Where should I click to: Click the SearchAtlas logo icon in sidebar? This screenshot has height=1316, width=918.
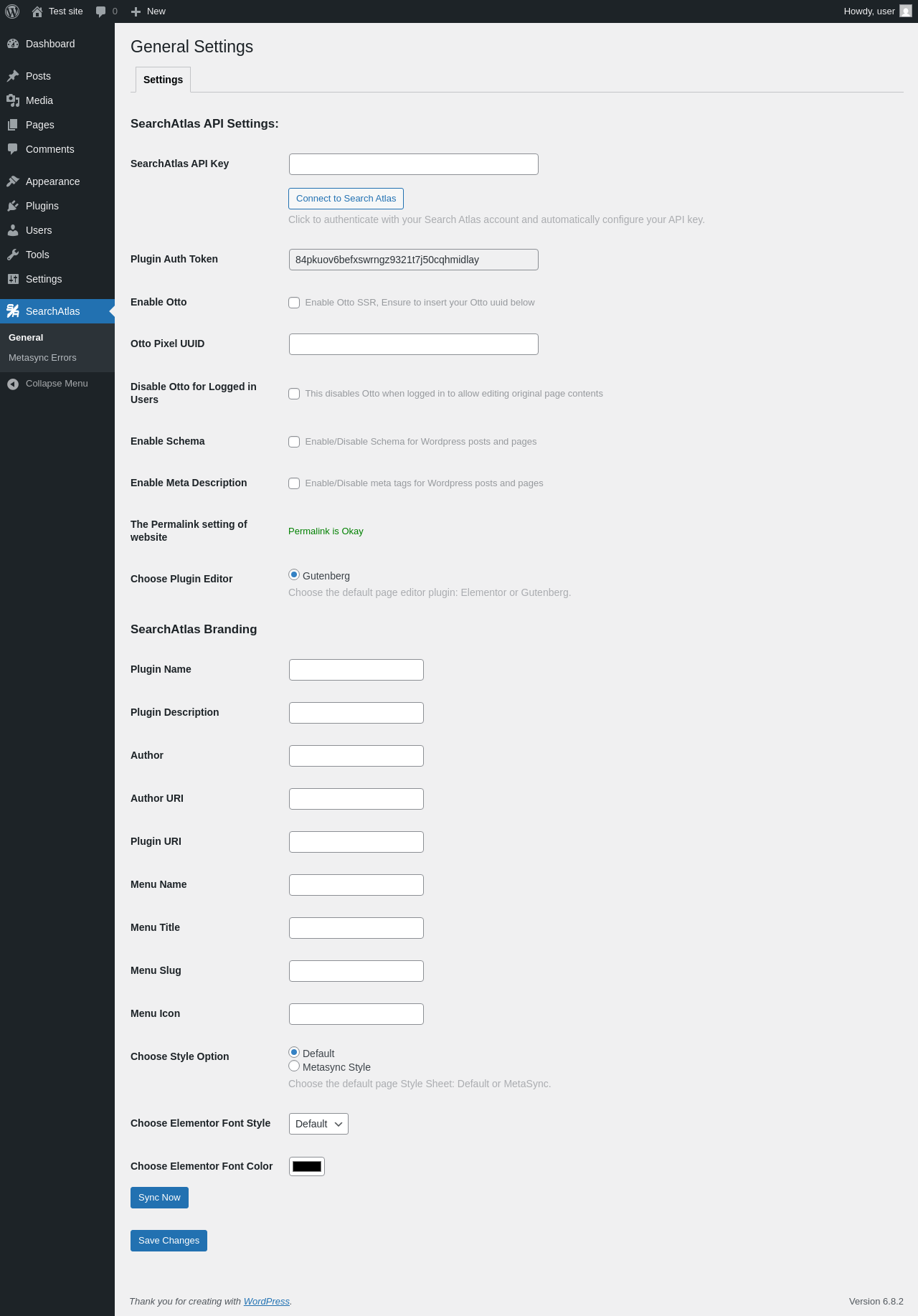[13, 311]
